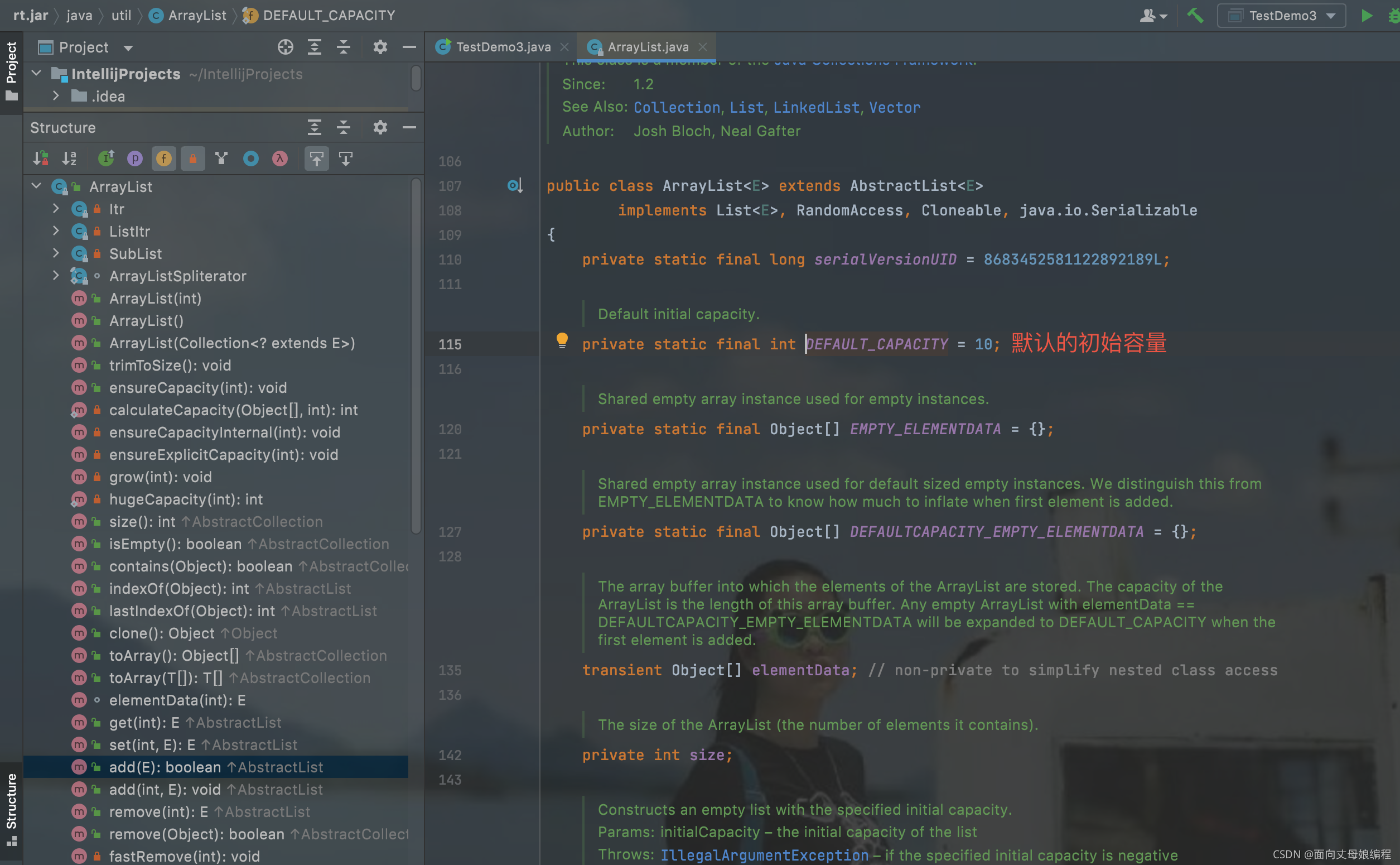
Task: Open the Project view selector dropdown
Action: [x=129, y=47]
